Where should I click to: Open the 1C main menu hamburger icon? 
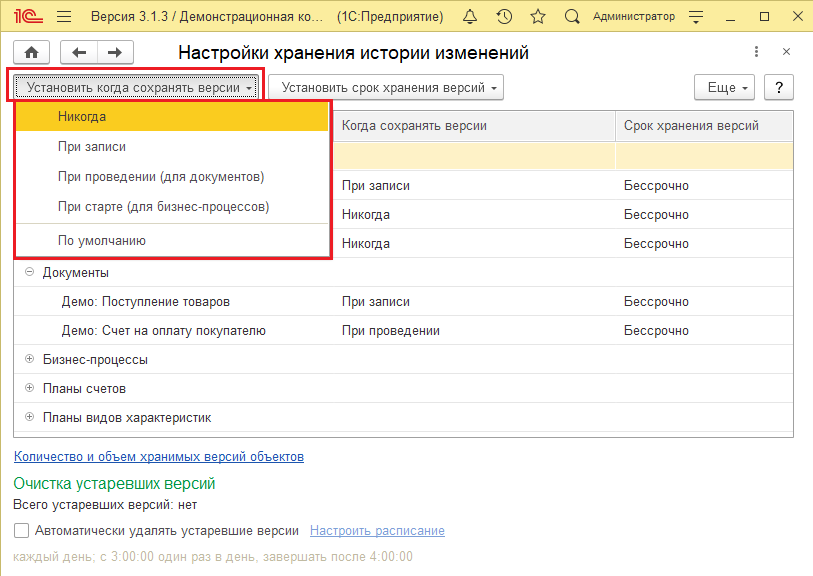point(64,17)
